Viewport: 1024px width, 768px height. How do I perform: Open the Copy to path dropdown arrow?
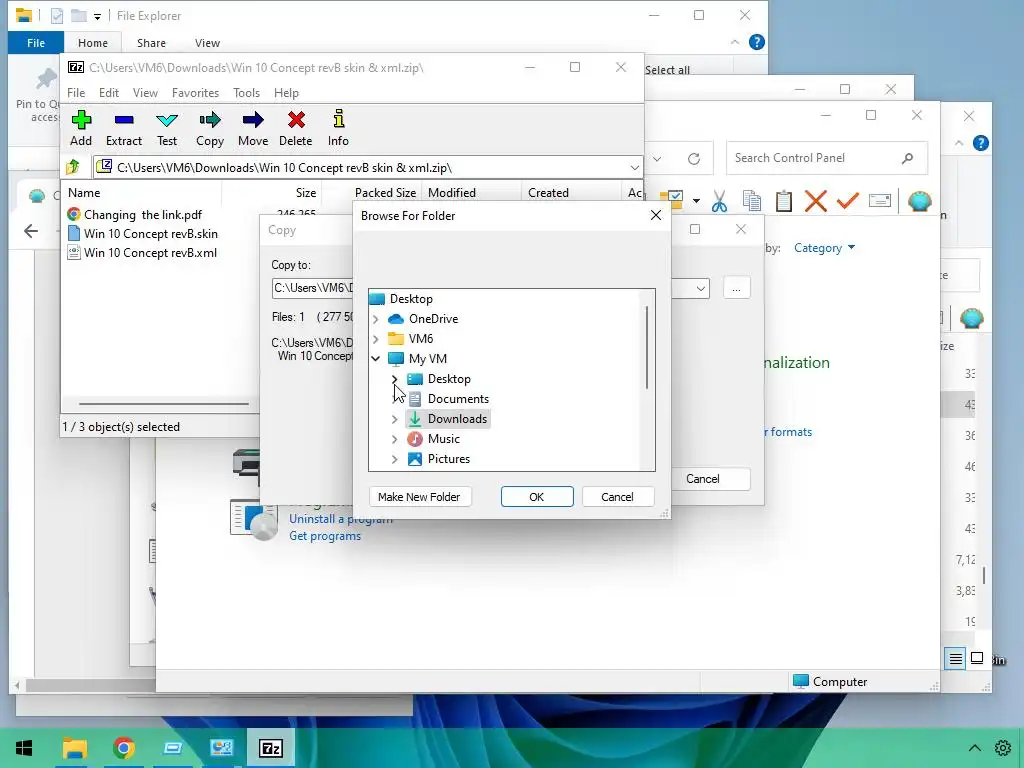point(700,288)
